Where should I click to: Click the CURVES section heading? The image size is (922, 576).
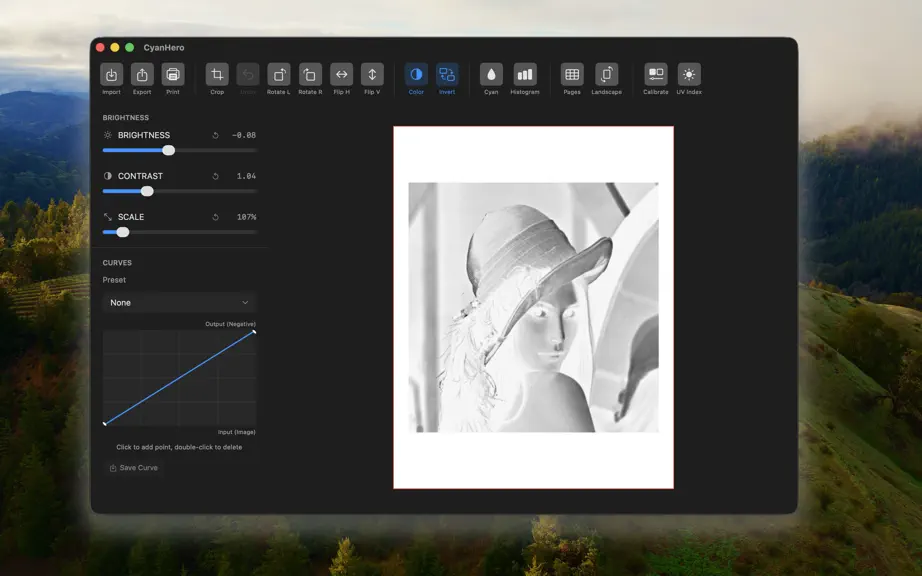[117, 263]
